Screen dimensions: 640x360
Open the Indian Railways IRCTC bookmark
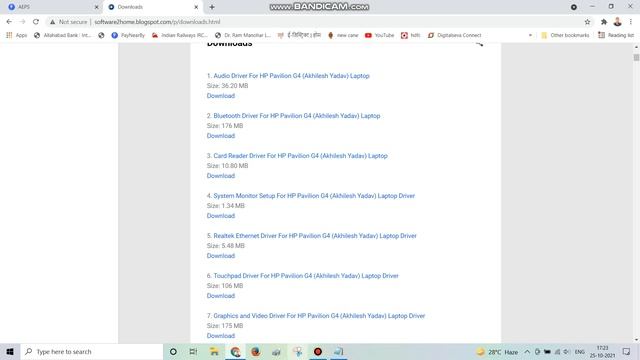coord(180,36)
